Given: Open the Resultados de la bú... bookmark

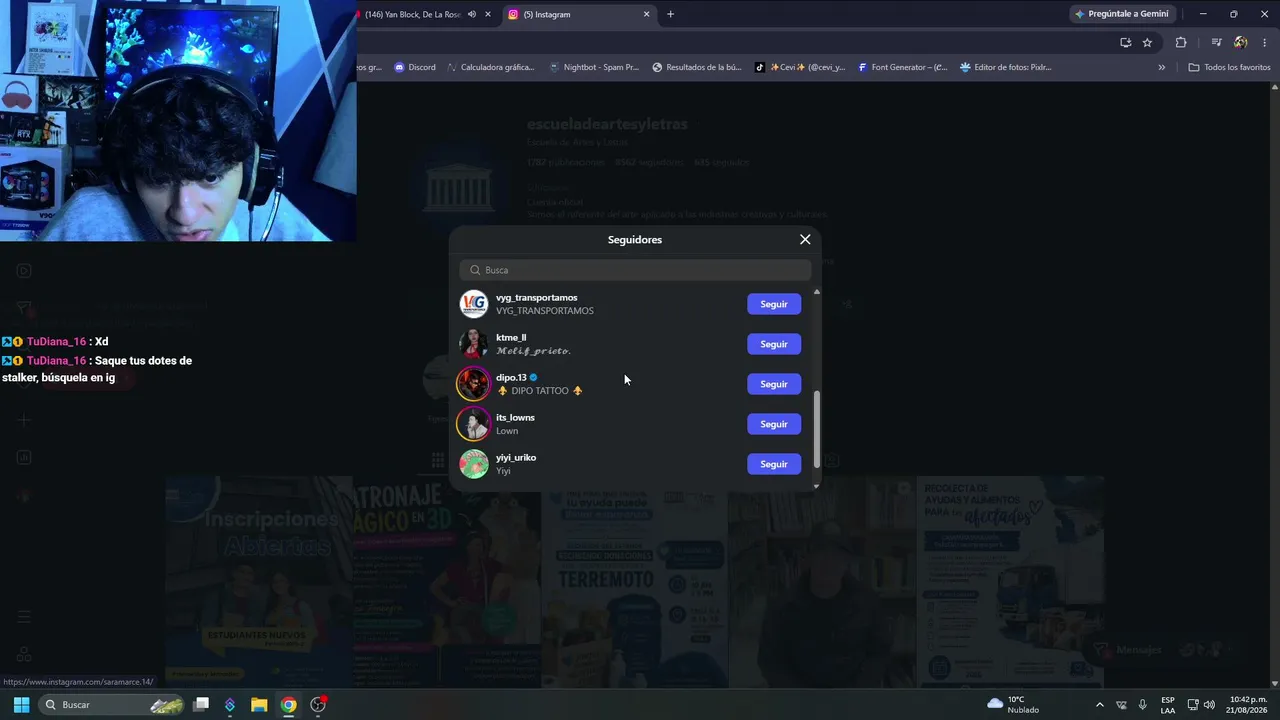Looking at the screenshot, I should 697,68.
